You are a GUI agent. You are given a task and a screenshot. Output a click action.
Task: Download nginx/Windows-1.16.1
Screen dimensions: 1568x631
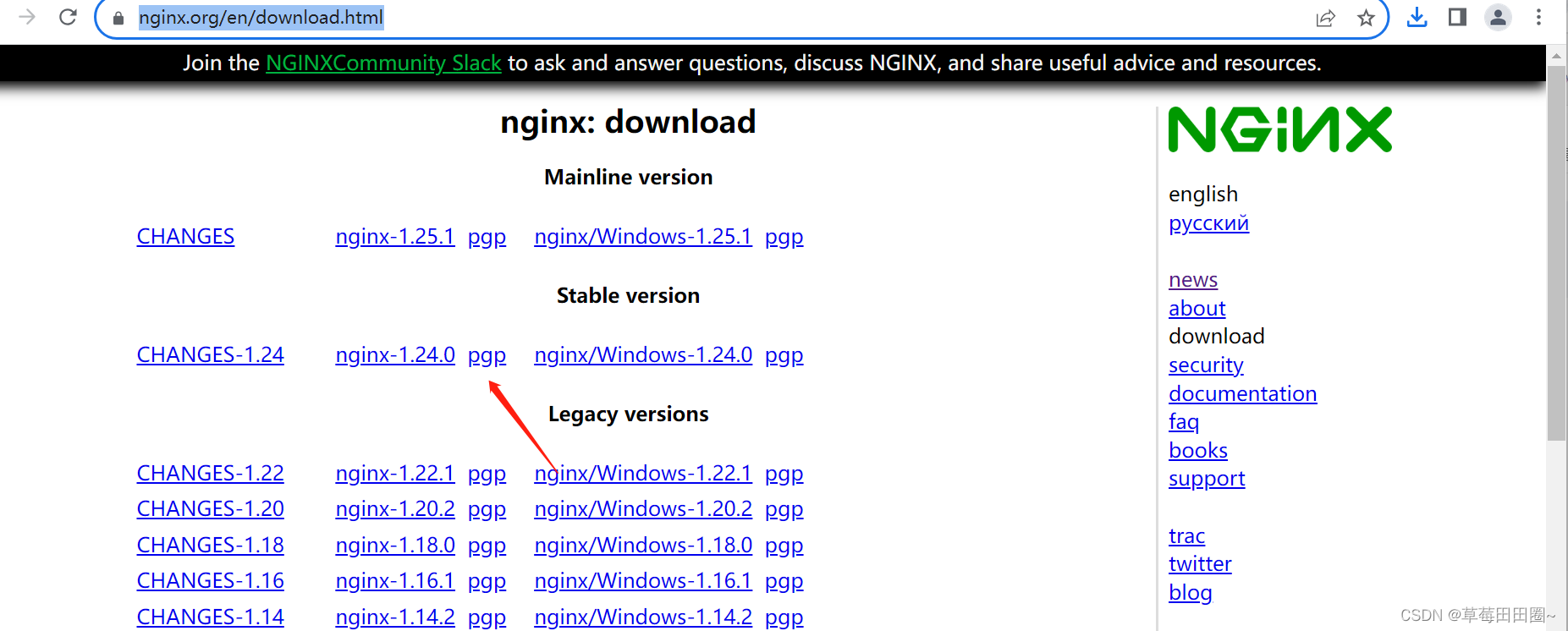tap(643, 581)
